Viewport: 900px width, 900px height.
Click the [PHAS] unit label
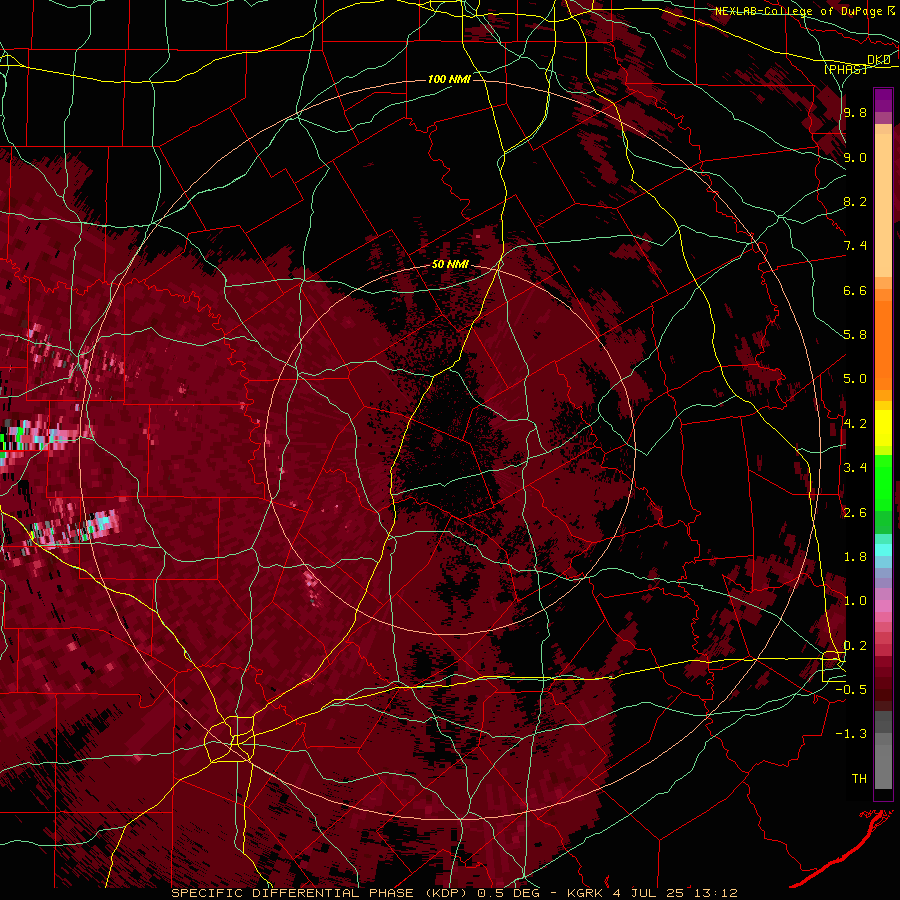coord(846,69)
